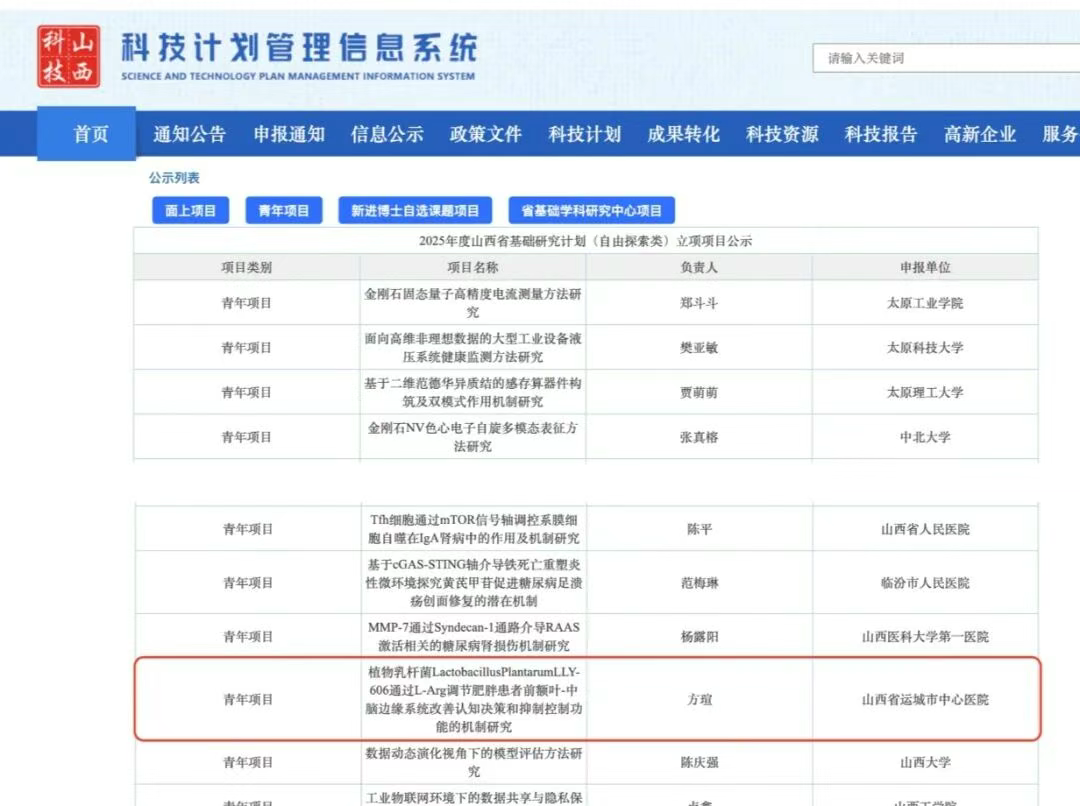Click the 面上项目 filter button

pyautogui.click(x=190, y=211)
